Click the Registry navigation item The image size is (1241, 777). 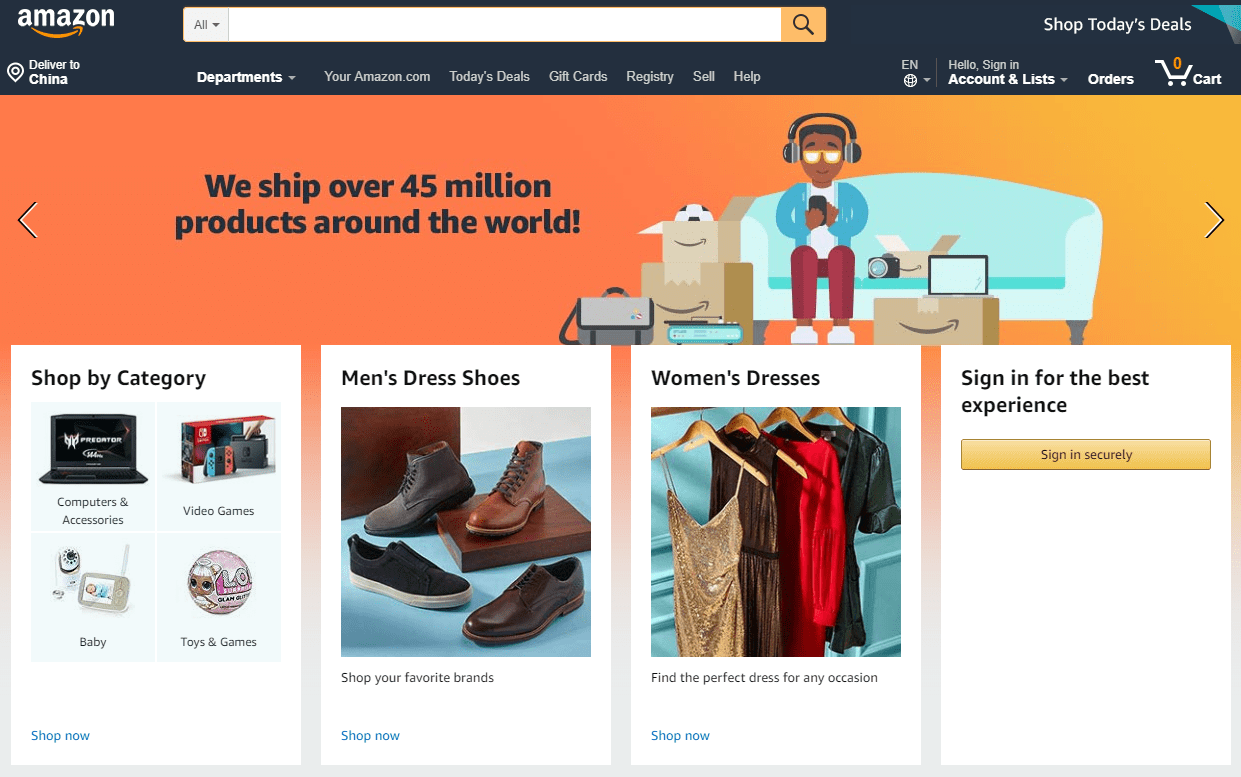click(650, 76)
